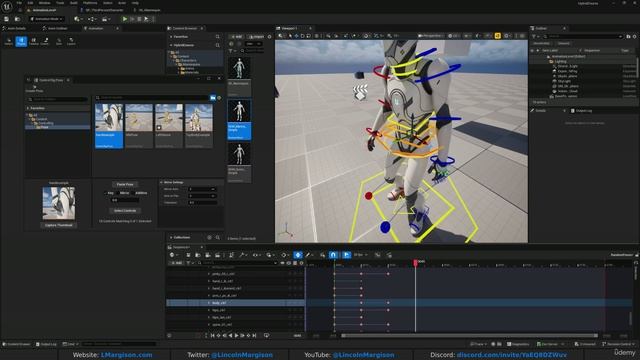Open the 30 fps frame rate dropdown
Viewport: 640px width, 360px height.
(360, 255)
